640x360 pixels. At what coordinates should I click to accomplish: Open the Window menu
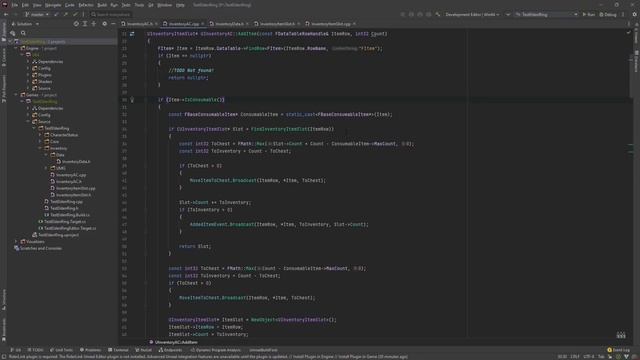click(x=165, y=5)
